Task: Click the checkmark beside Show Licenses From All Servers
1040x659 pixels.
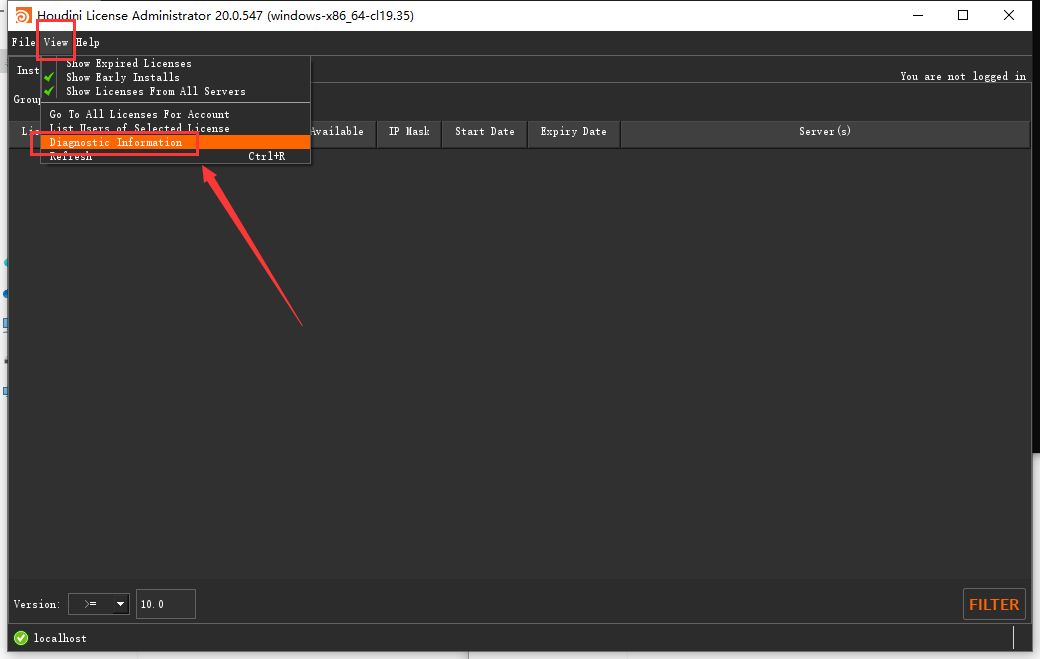Action: click(48, 90)
